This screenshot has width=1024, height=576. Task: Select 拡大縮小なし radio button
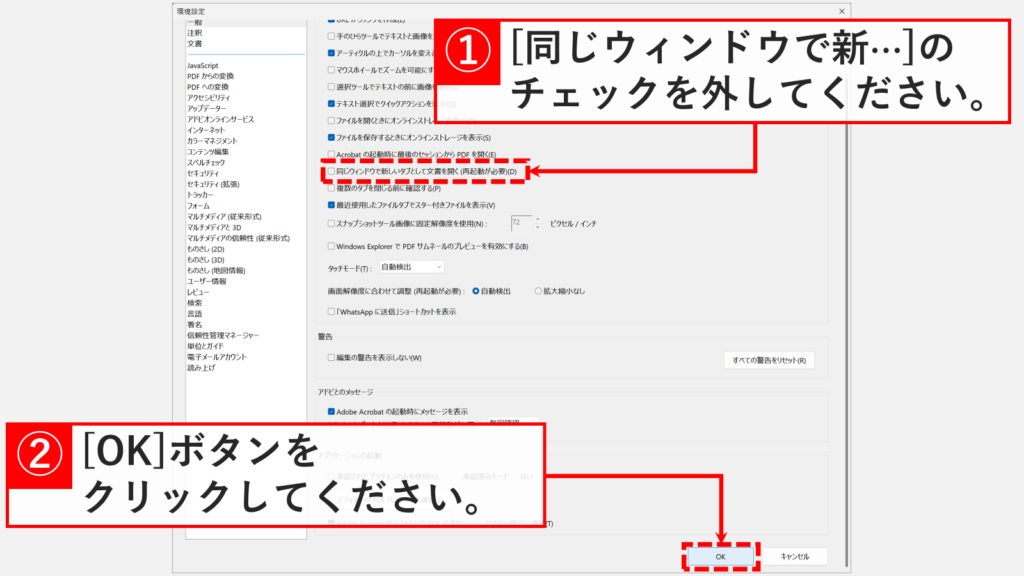pos(538,291)
